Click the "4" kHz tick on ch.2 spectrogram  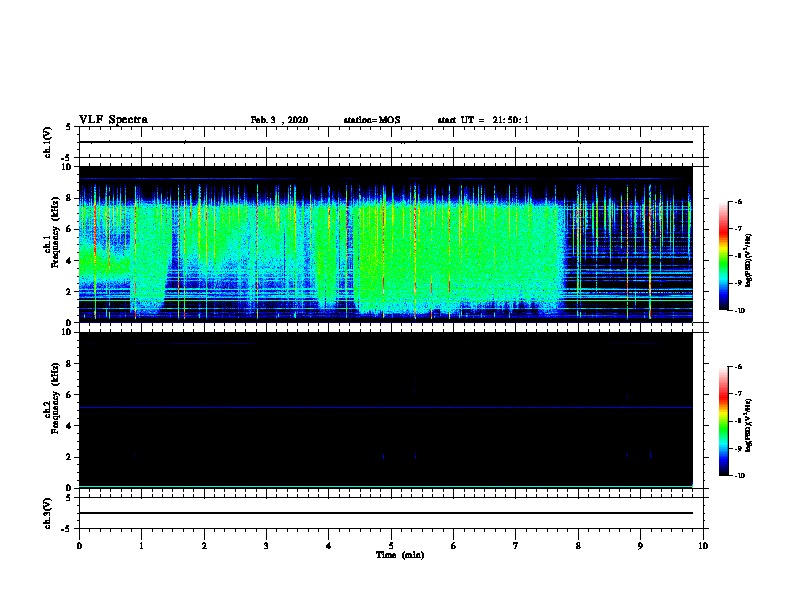click(70, 426)
